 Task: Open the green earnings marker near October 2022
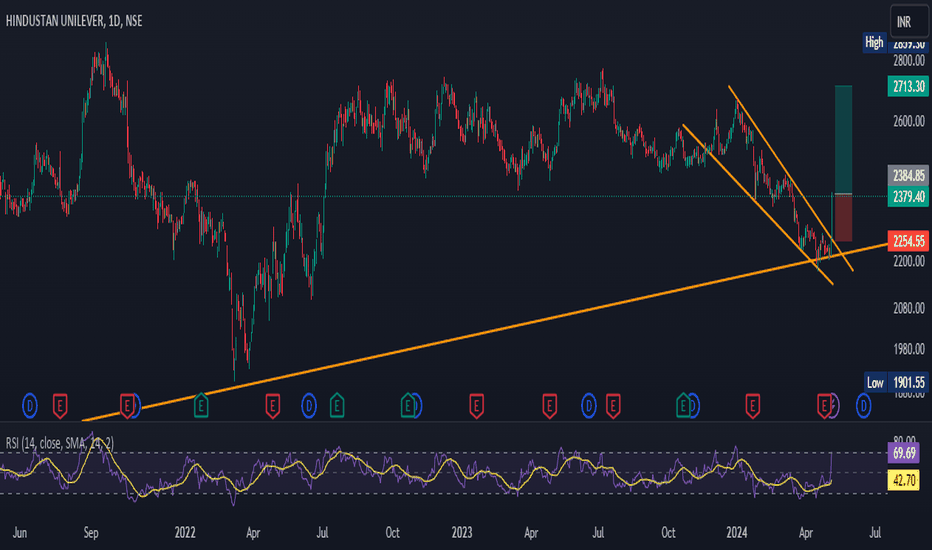(x=407, y=406)
